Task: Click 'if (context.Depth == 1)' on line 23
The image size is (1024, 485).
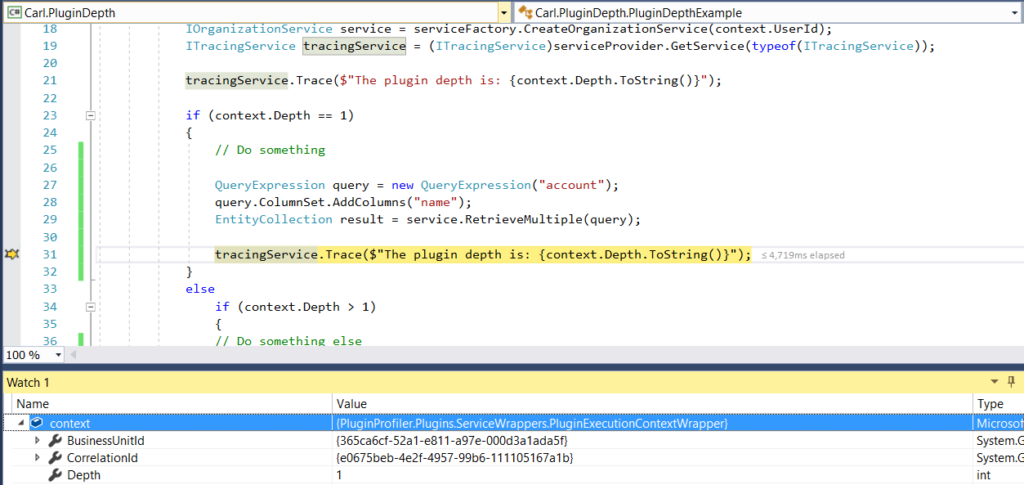Action: click(270, 116)
